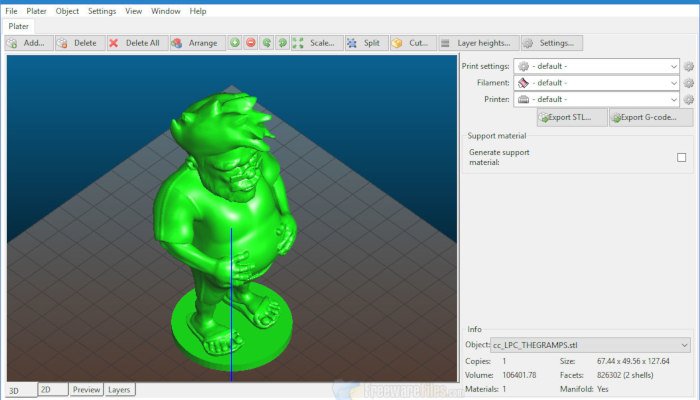Switch to the Preview view tab

86,390
